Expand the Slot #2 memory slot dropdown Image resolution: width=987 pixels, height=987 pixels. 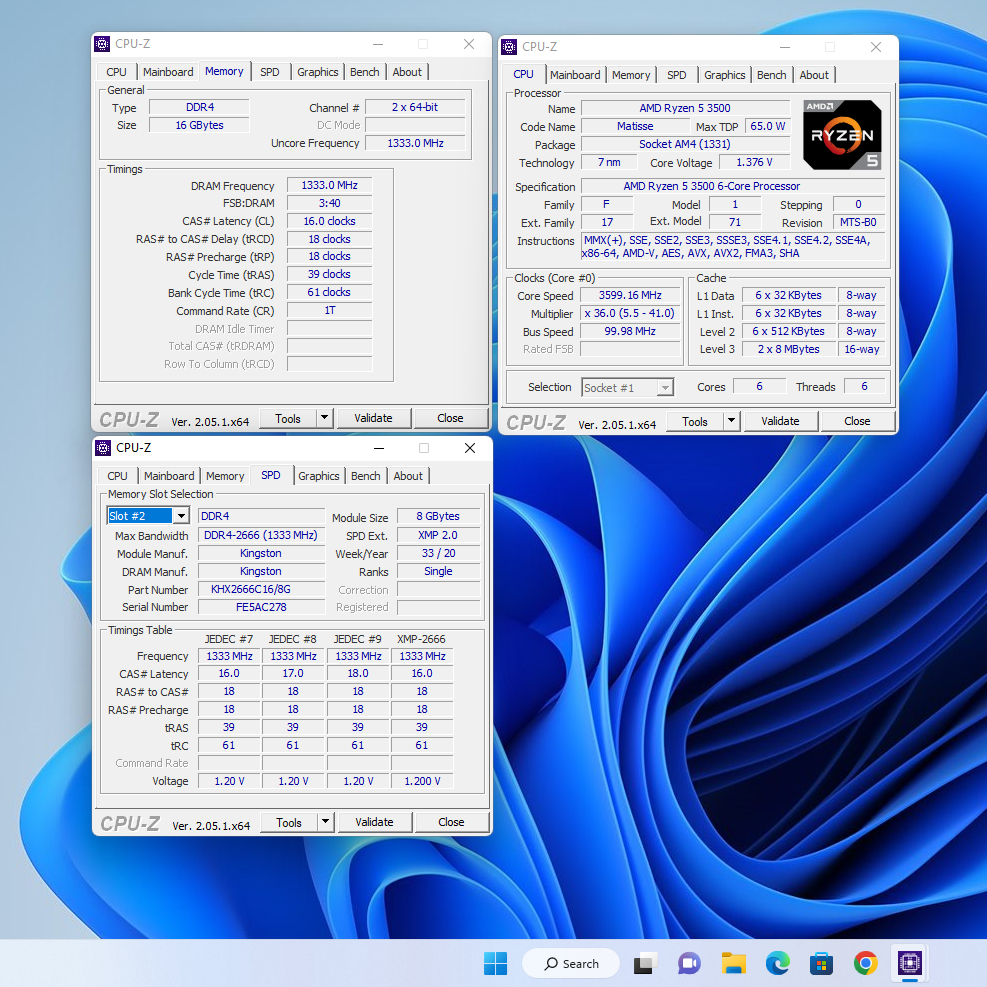[x=180, y=516]
